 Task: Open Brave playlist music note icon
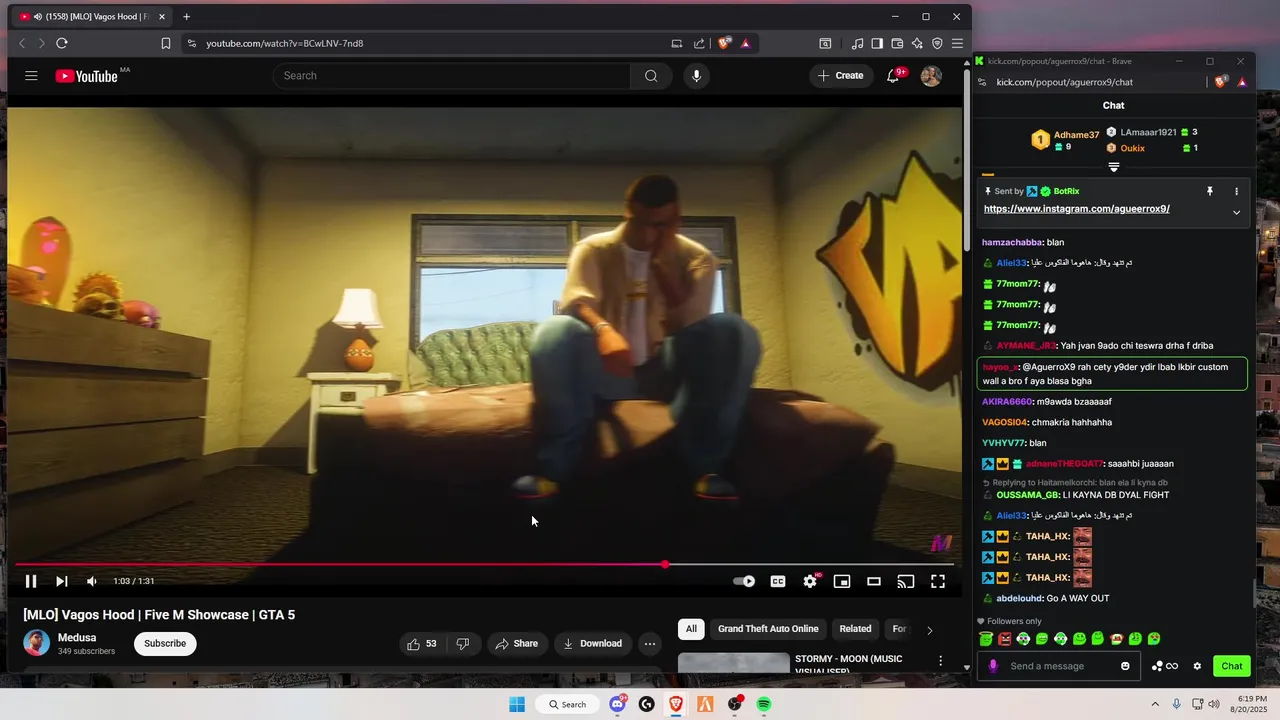857,43
